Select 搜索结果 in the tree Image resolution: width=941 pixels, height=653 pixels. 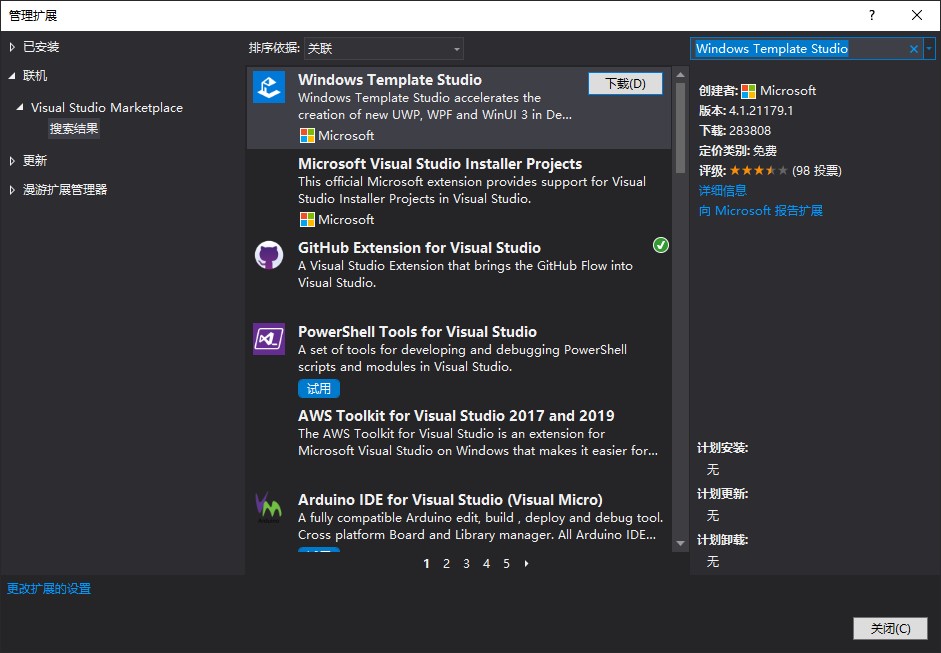tap(74, 128)
